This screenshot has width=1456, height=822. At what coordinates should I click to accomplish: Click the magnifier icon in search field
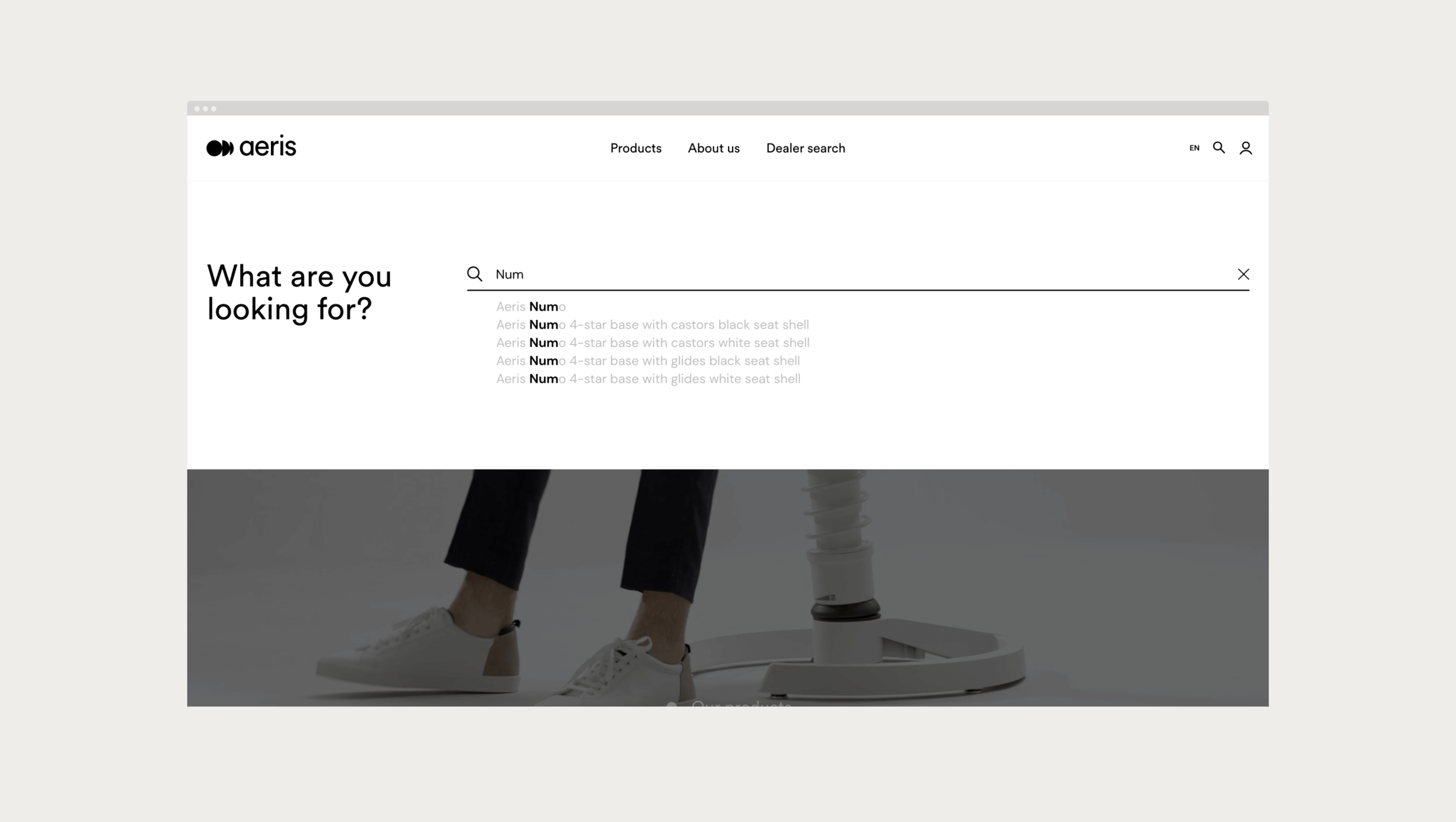pos(475,274)
